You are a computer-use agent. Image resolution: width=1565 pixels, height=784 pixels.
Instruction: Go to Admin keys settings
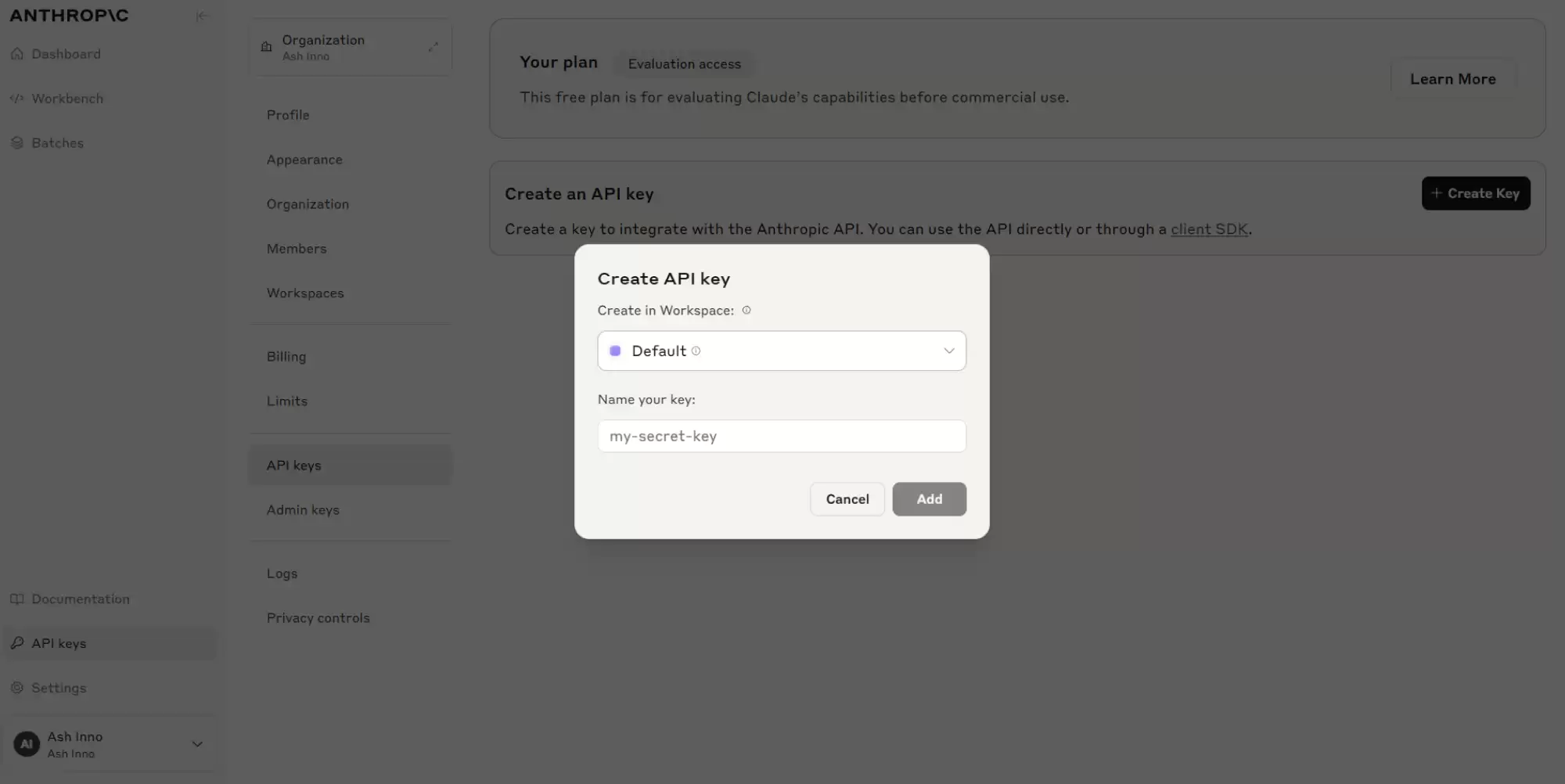click(x=303, y=510)
